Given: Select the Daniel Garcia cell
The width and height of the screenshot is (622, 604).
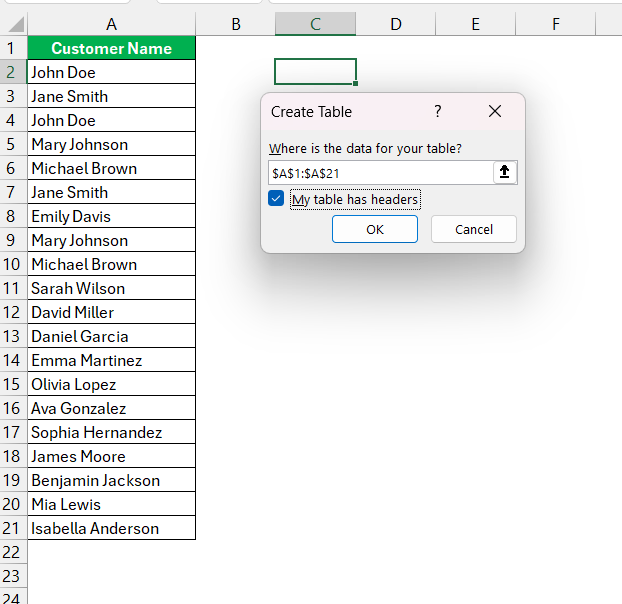Looking at the screenshot, I should [x=111, y=336].
